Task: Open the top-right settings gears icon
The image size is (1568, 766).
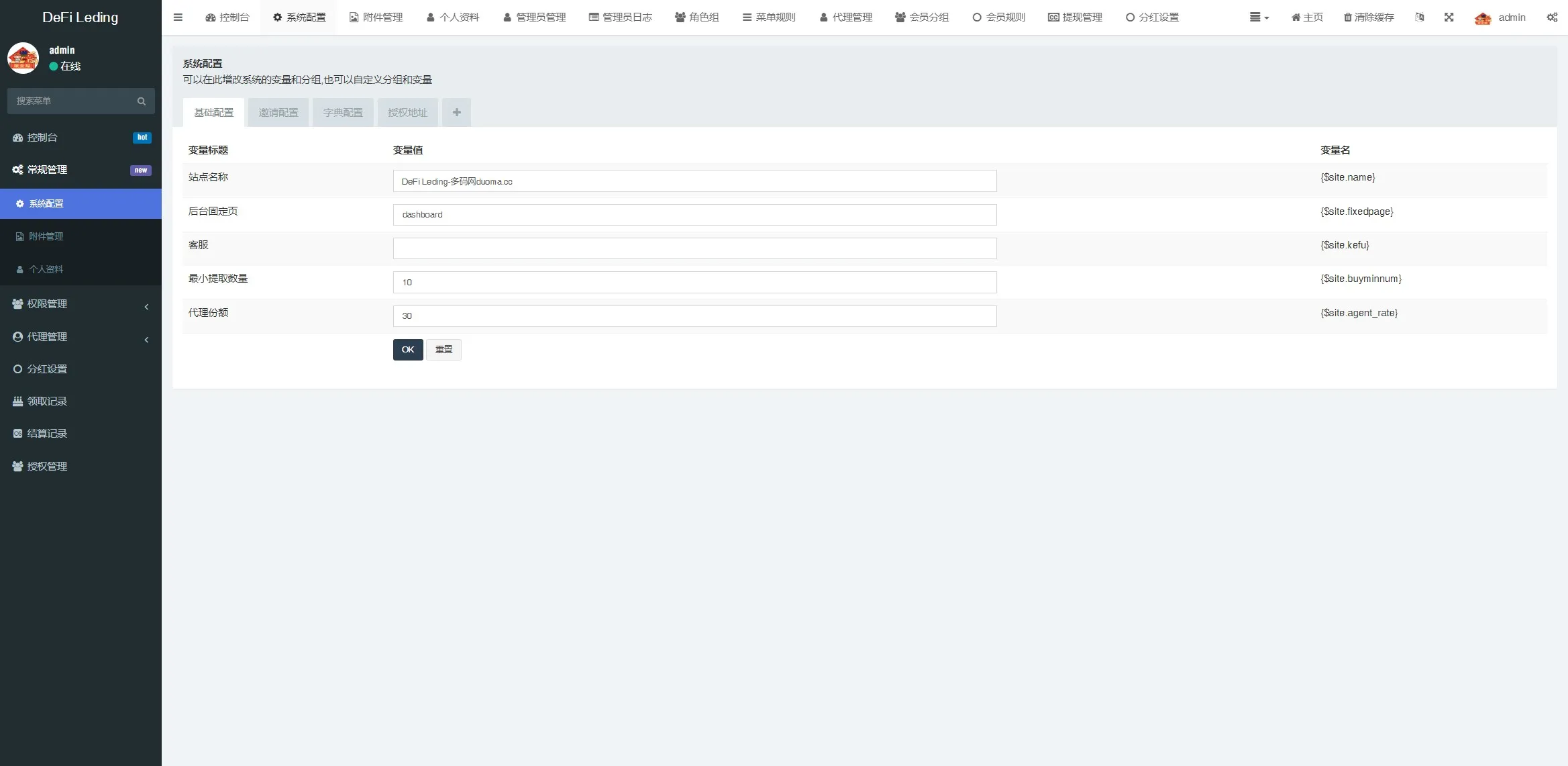Action: tap(1552, 17)
